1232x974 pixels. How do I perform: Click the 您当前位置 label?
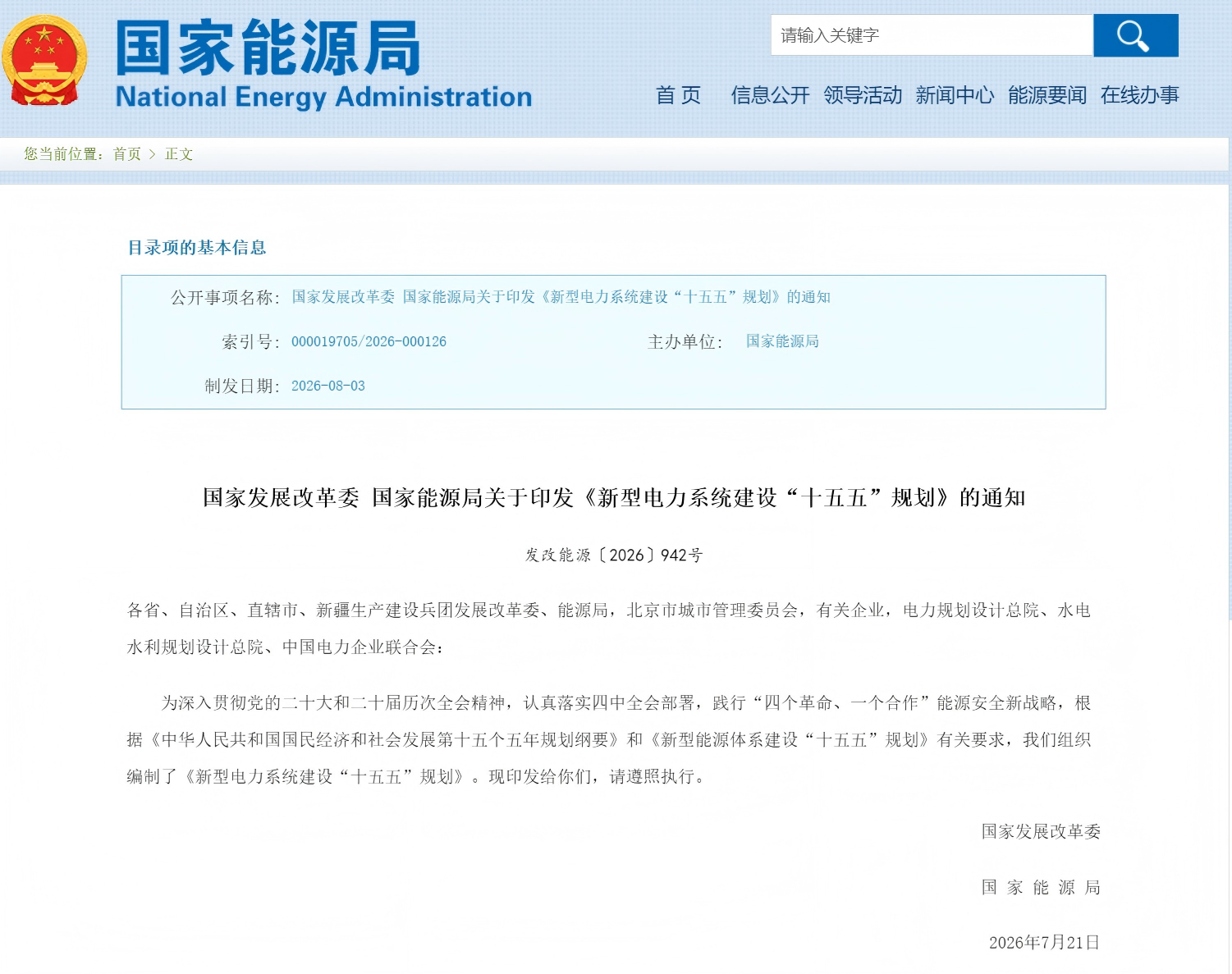pyautogui.click(x=63, y=154)
